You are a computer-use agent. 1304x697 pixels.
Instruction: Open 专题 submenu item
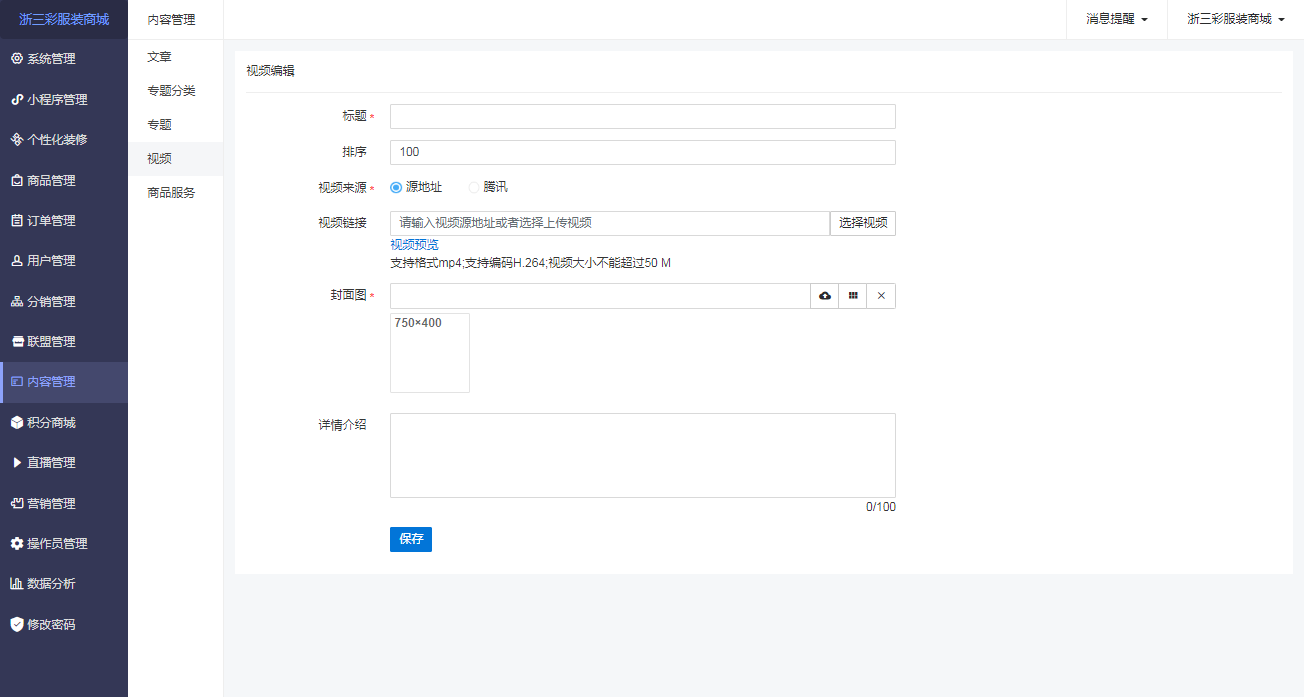[176, 125]
